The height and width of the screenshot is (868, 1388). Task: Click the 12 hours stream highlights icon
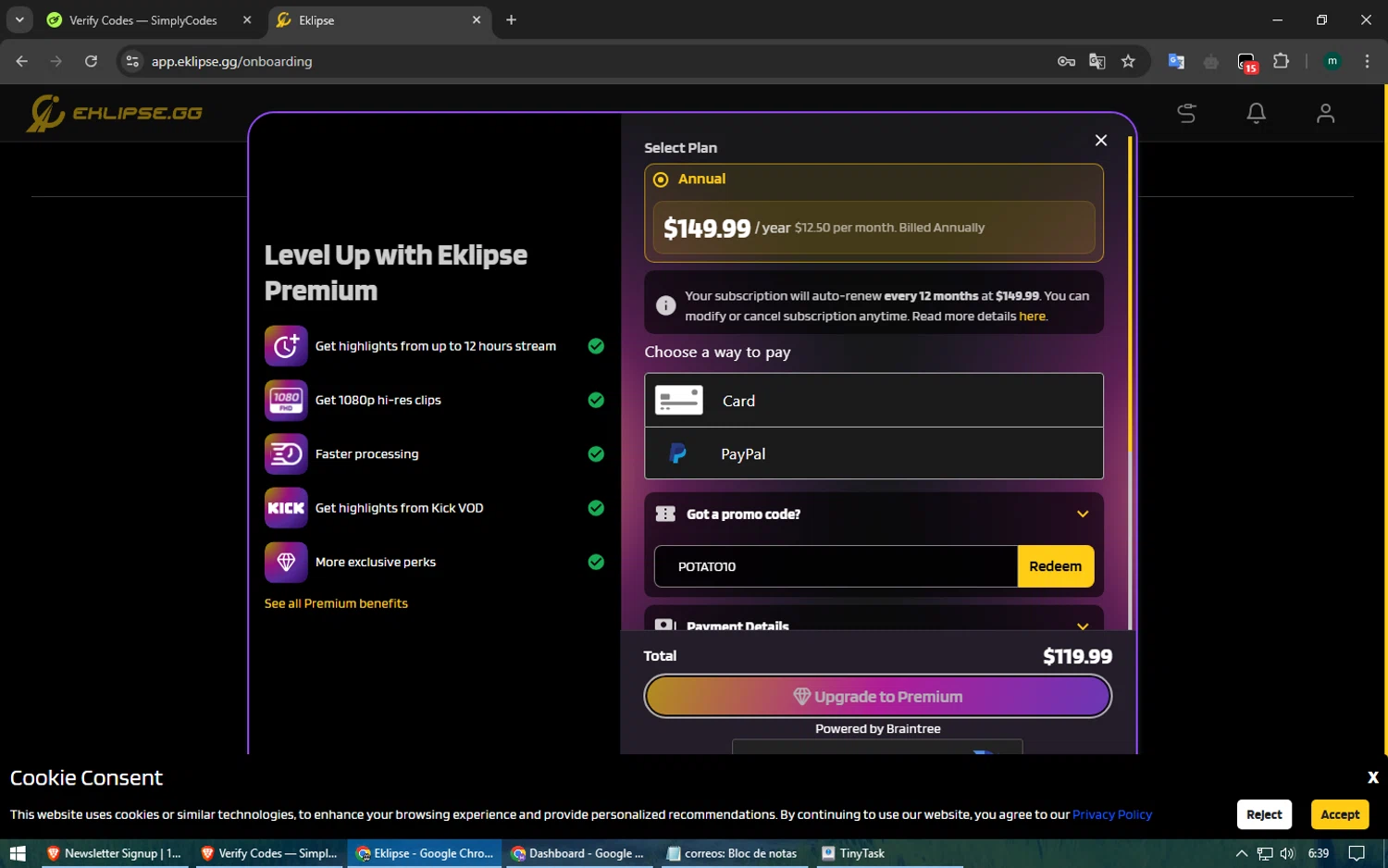(286, 346)
